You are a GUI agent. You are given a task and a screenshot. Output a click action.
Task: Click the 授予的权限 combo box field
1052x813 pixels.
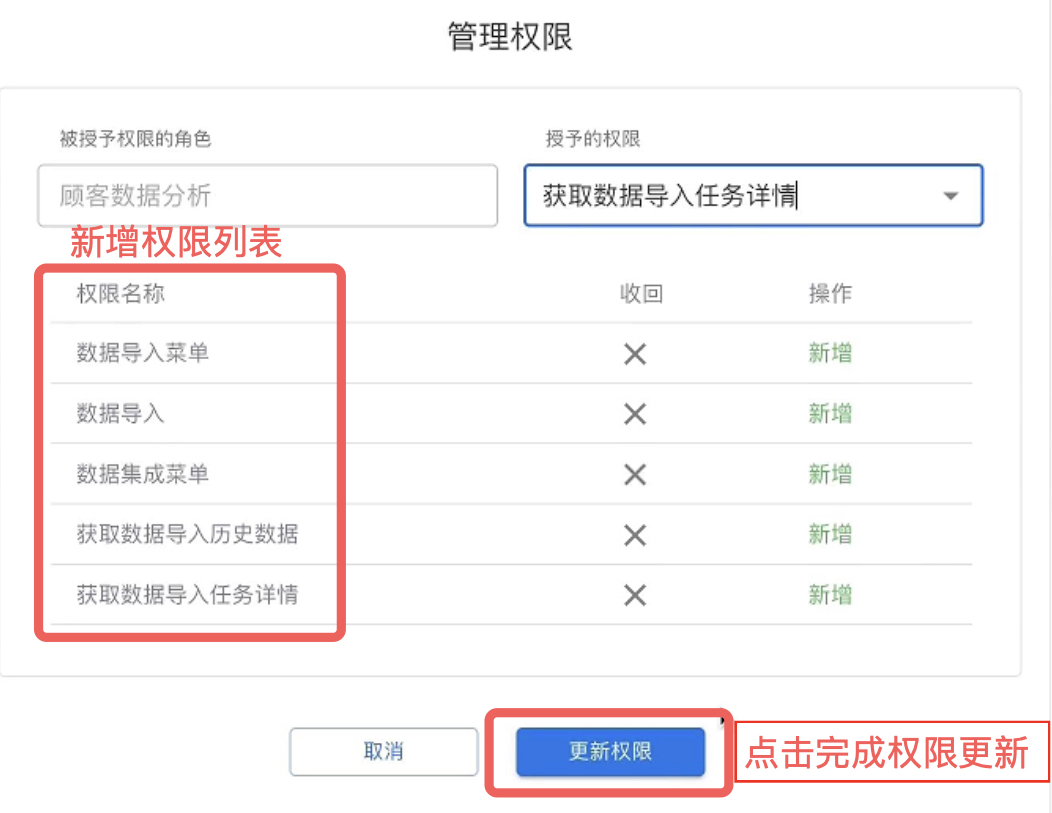coord(753,195)
